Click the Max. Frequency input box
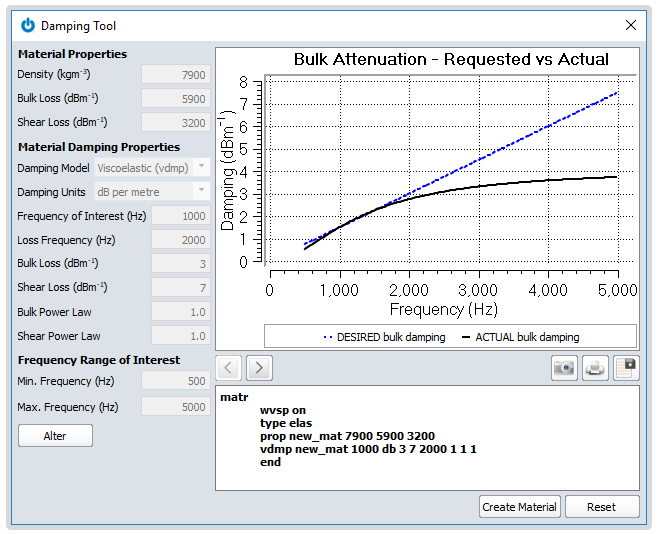Viewport: 659px width, 534px height. pos(175,407)
